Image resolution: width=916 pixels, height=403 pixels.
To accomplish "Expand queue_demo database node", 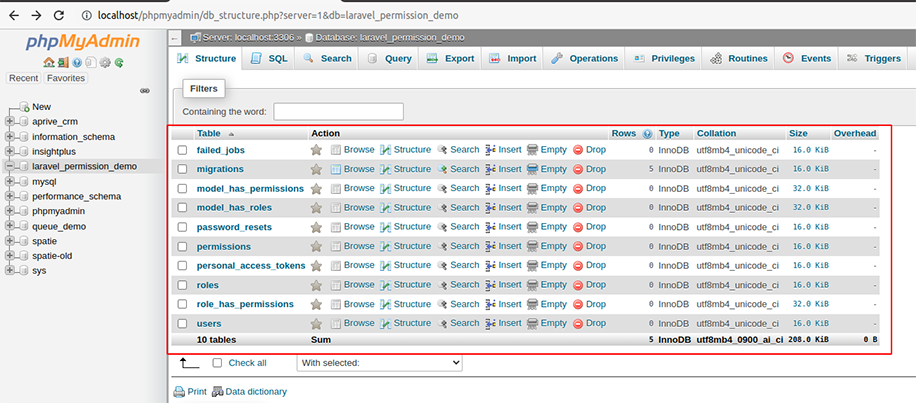I will (9, 226).
